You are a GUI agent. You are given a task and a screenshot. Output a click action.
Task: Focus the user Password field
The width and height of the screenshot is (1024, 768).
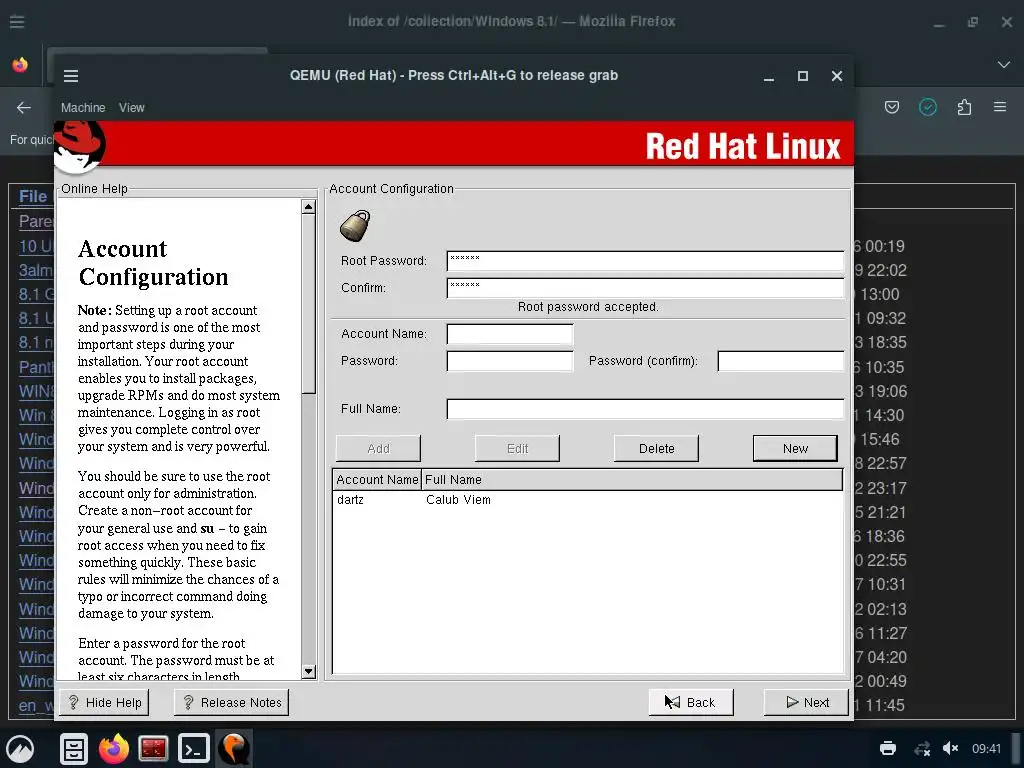[509, 361]
